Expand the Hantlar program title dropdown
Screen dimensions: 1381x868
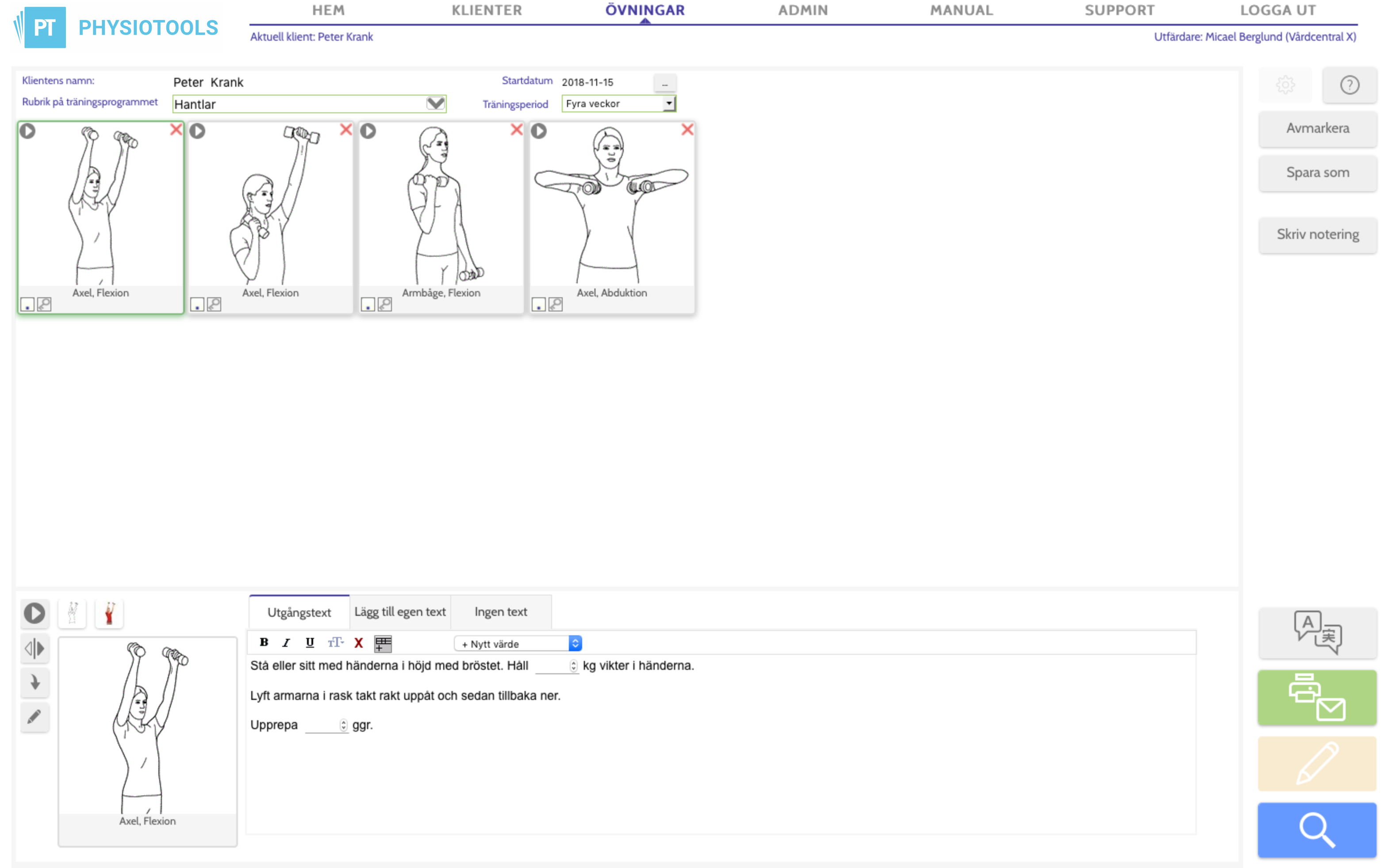coord(435,103)
